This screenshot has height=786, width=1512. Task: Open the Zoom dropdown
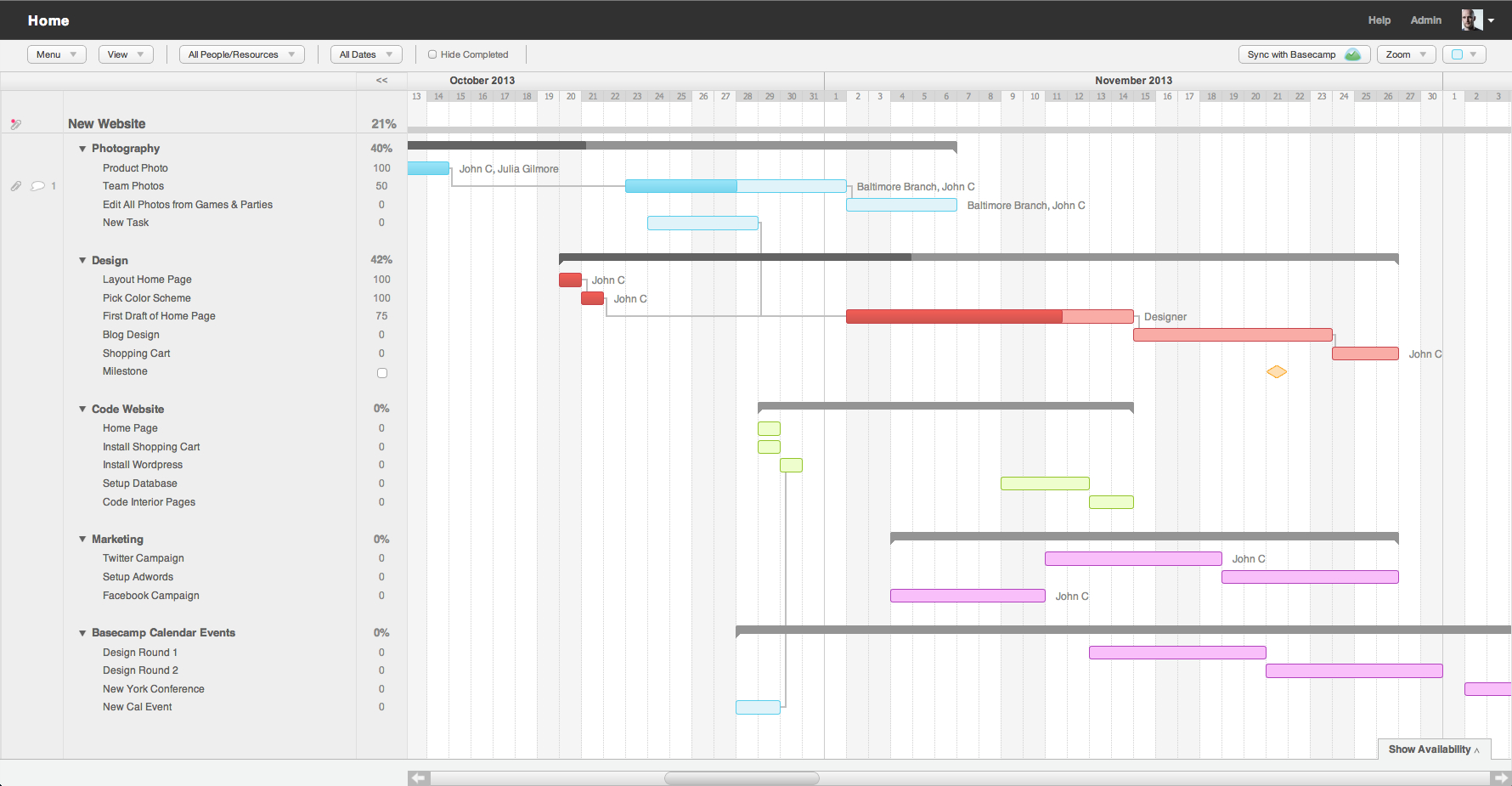[1407, 54]
